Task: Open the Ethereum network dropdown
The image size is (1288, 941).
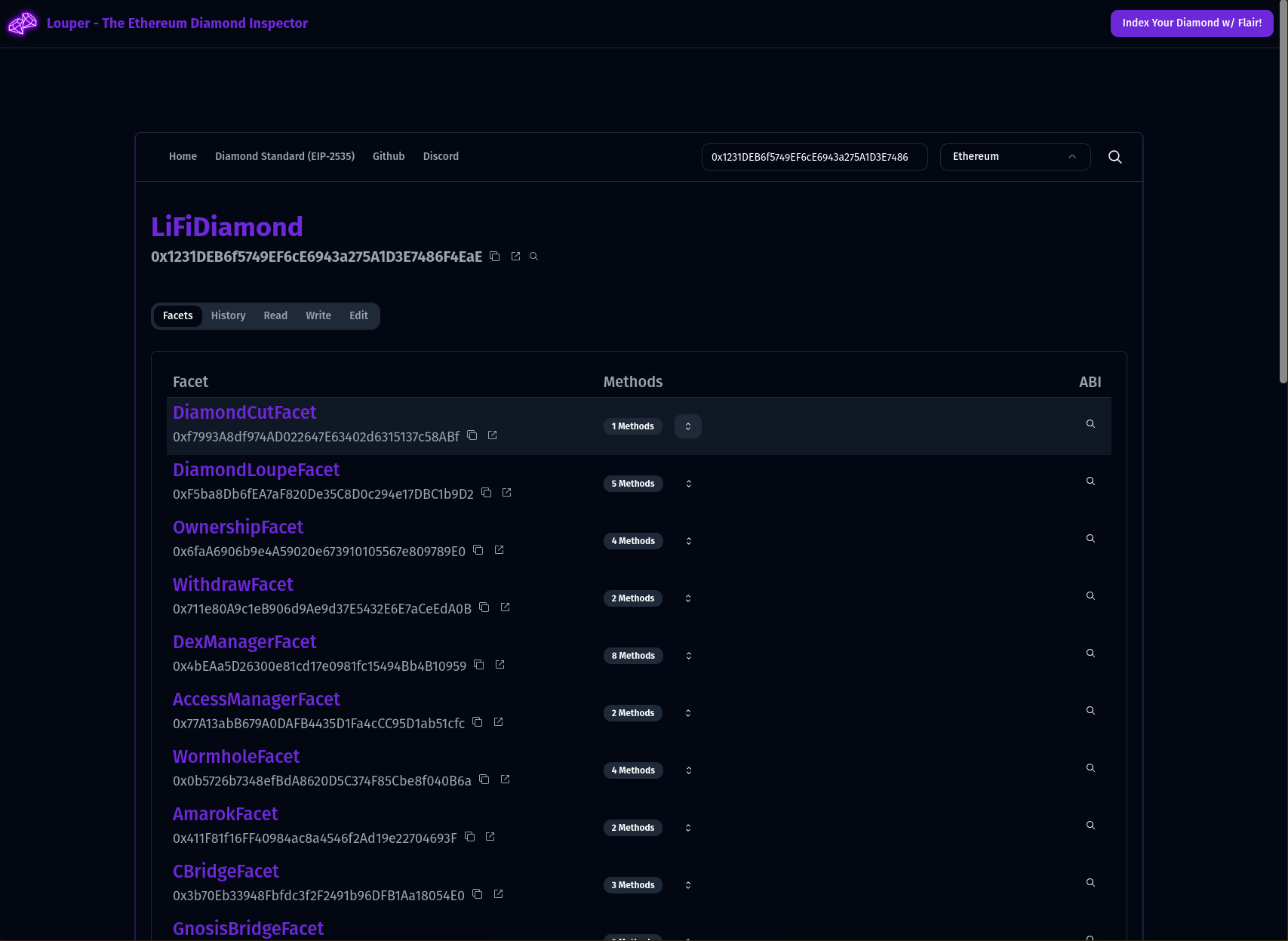Action: click(x=1016, y=157)
